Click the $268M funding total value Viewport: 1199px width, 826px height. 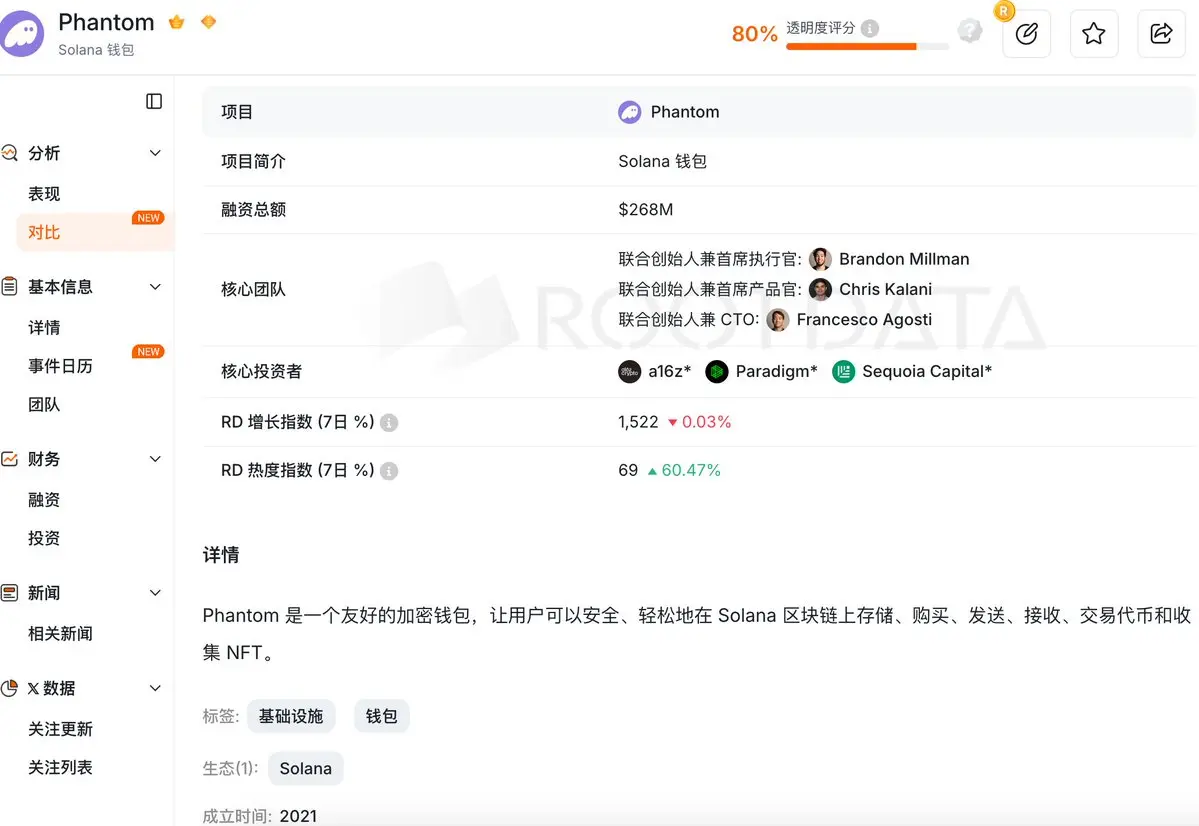coord(645,210)
